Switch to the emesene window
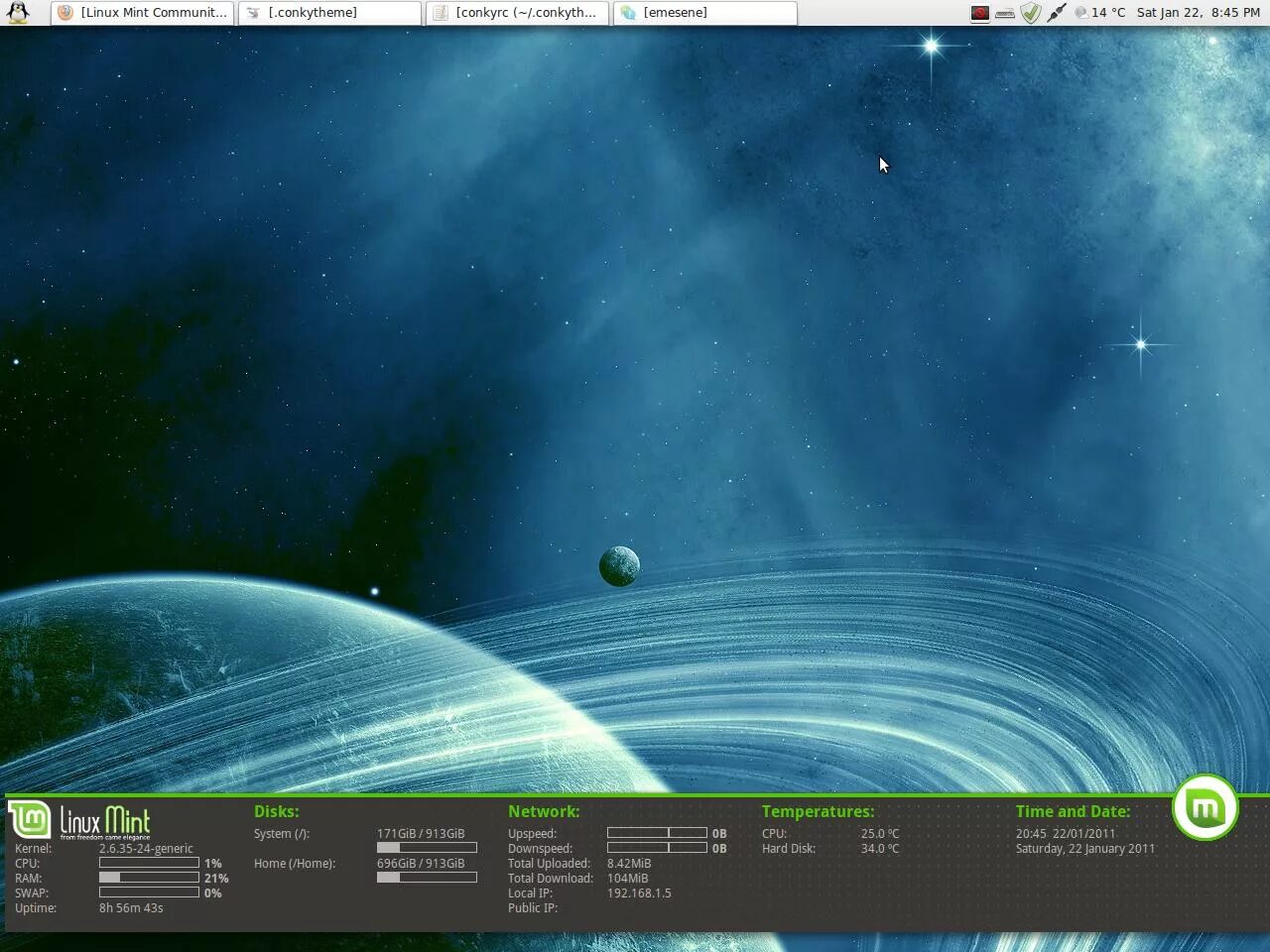Image resolution: width=1270 pixels, height=952 pixels. [704, 13]
